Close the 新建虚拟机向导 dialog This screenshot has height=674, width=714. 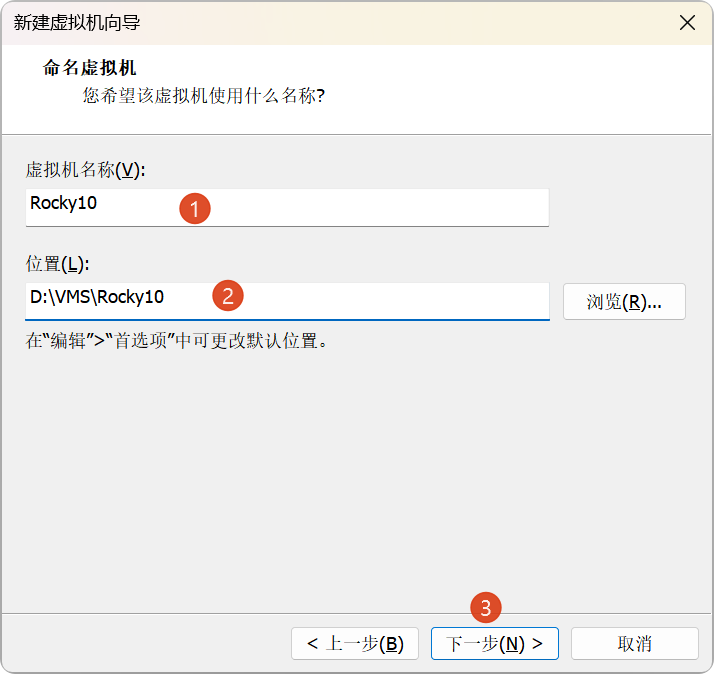(x=687, y=22)
